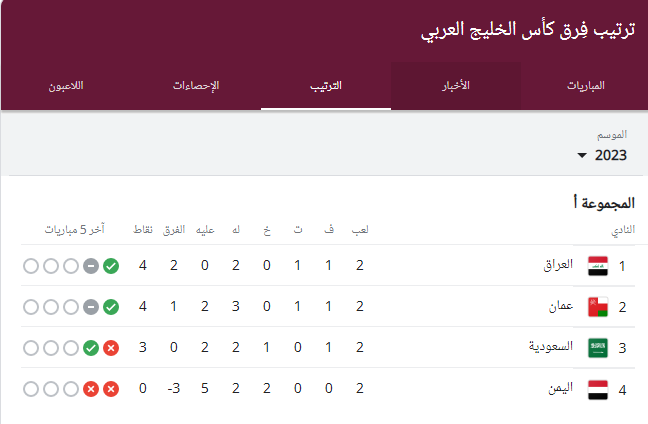Click the season dropdown arrow
This screenshot has width=648, height=424.
click(583, 156)
